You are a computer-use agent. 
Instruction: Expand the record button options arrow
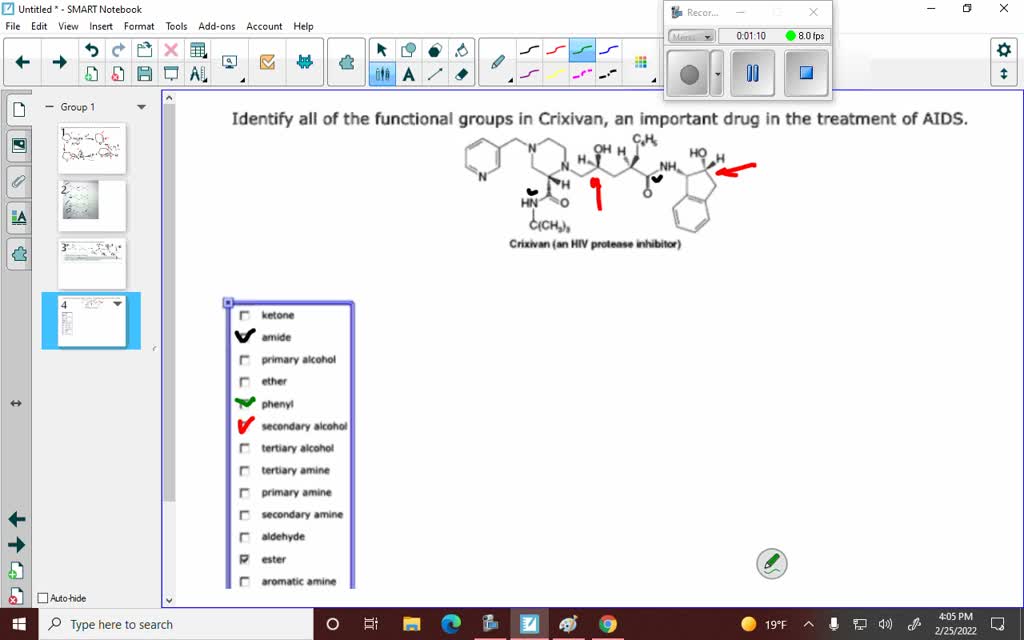716,72
